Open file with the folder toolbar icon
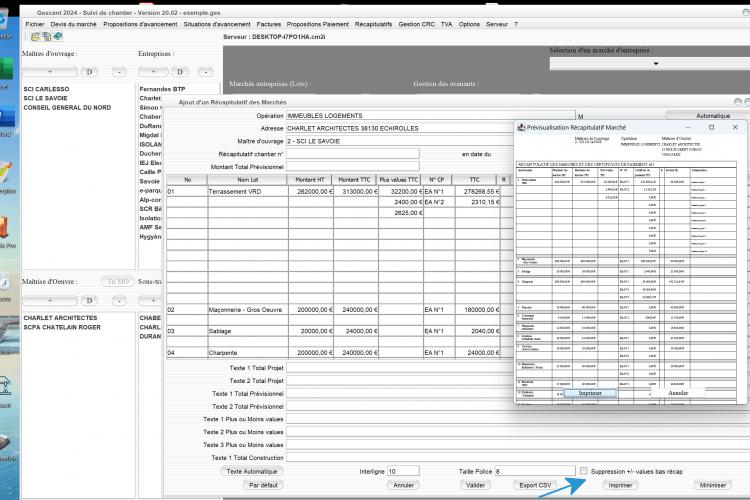Screen dimensions: 750x500 coord(35,36)
